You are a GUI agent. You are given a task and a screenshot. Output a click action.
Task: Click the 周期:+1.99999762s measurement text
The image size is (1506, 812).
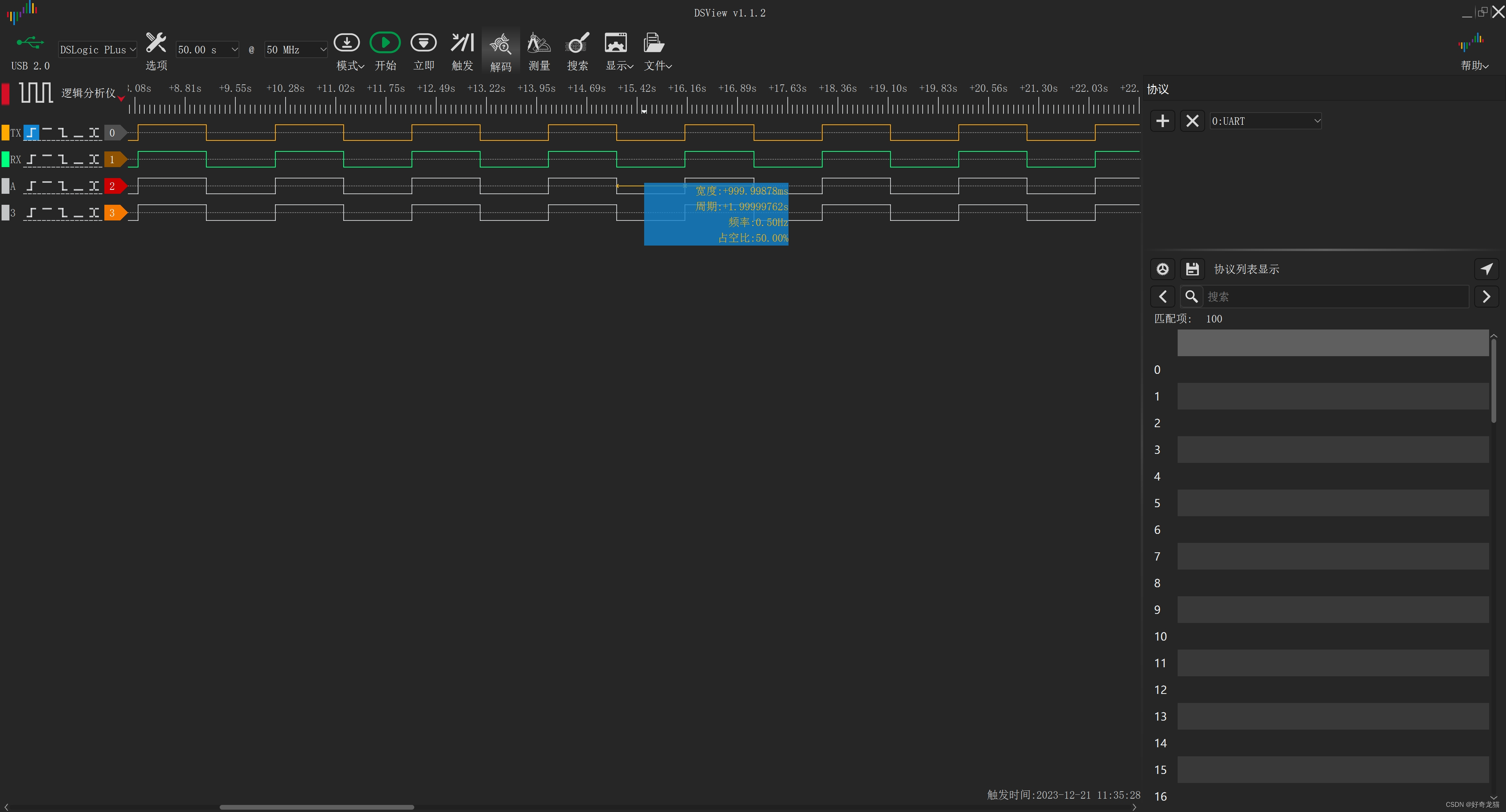coord(742,206)
